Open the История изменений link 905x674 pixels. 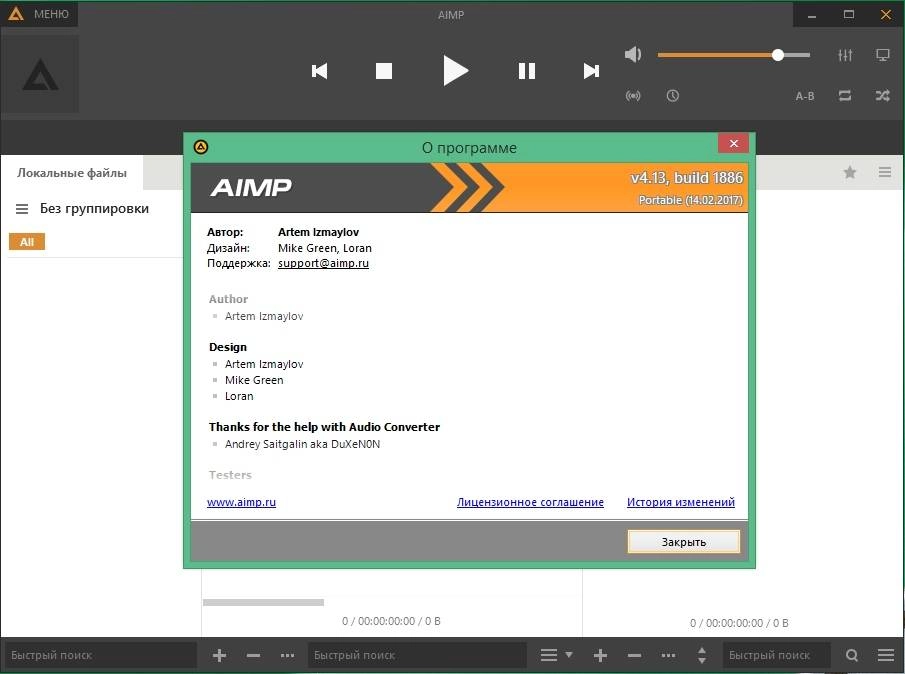(x=680, y=502)
